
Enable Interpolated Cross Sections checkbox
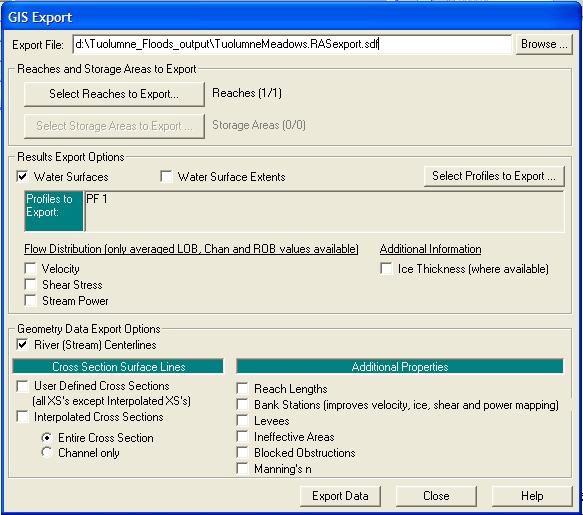point(23,417)
